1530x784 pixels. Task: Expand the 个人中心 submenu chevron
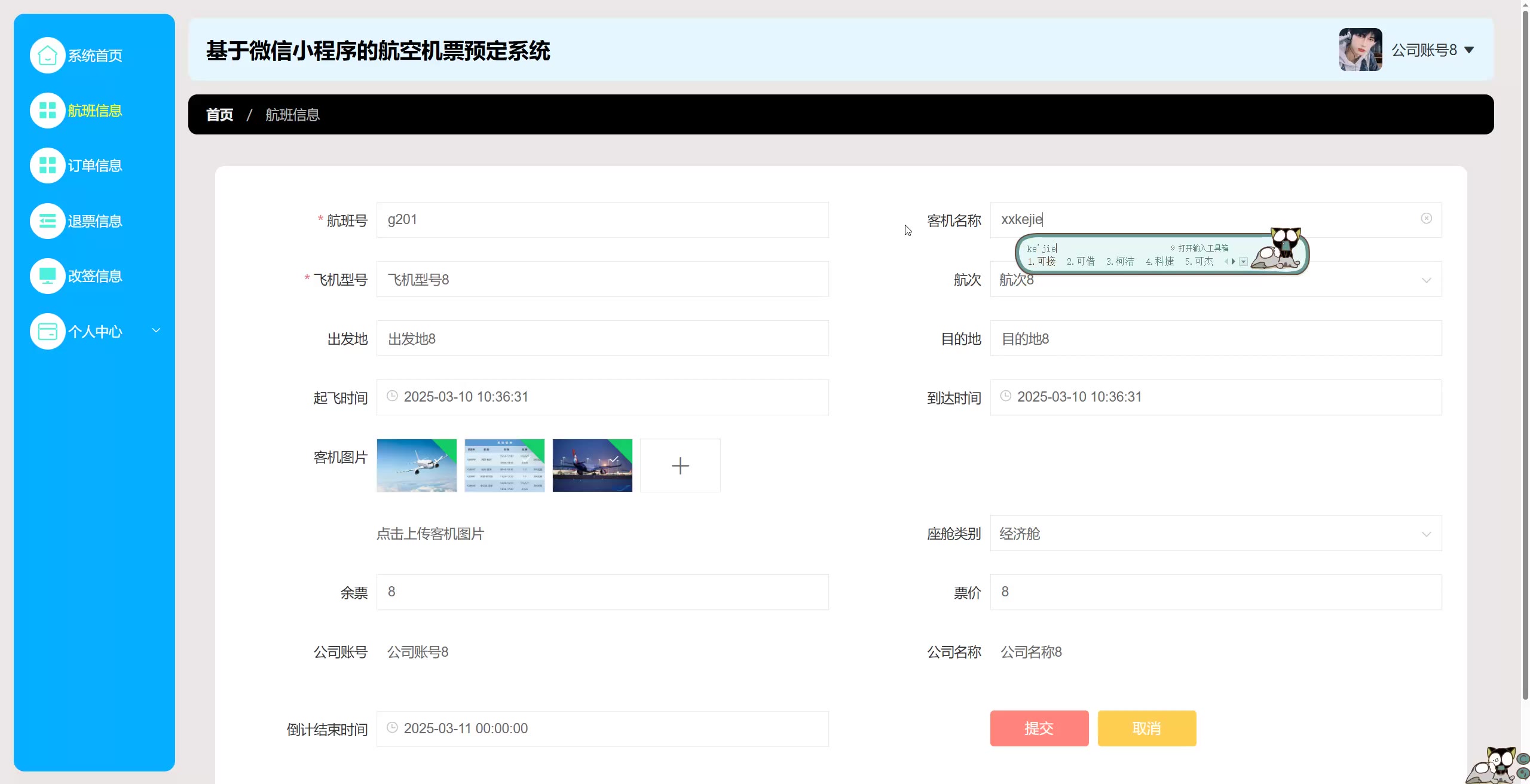point(156,330)
